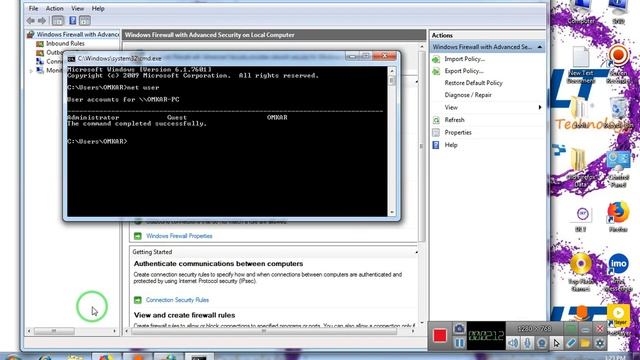Collapse the Windows Firewall section in Actions pane
Viewport: 640px width, 360px height.
pos(540,47)
